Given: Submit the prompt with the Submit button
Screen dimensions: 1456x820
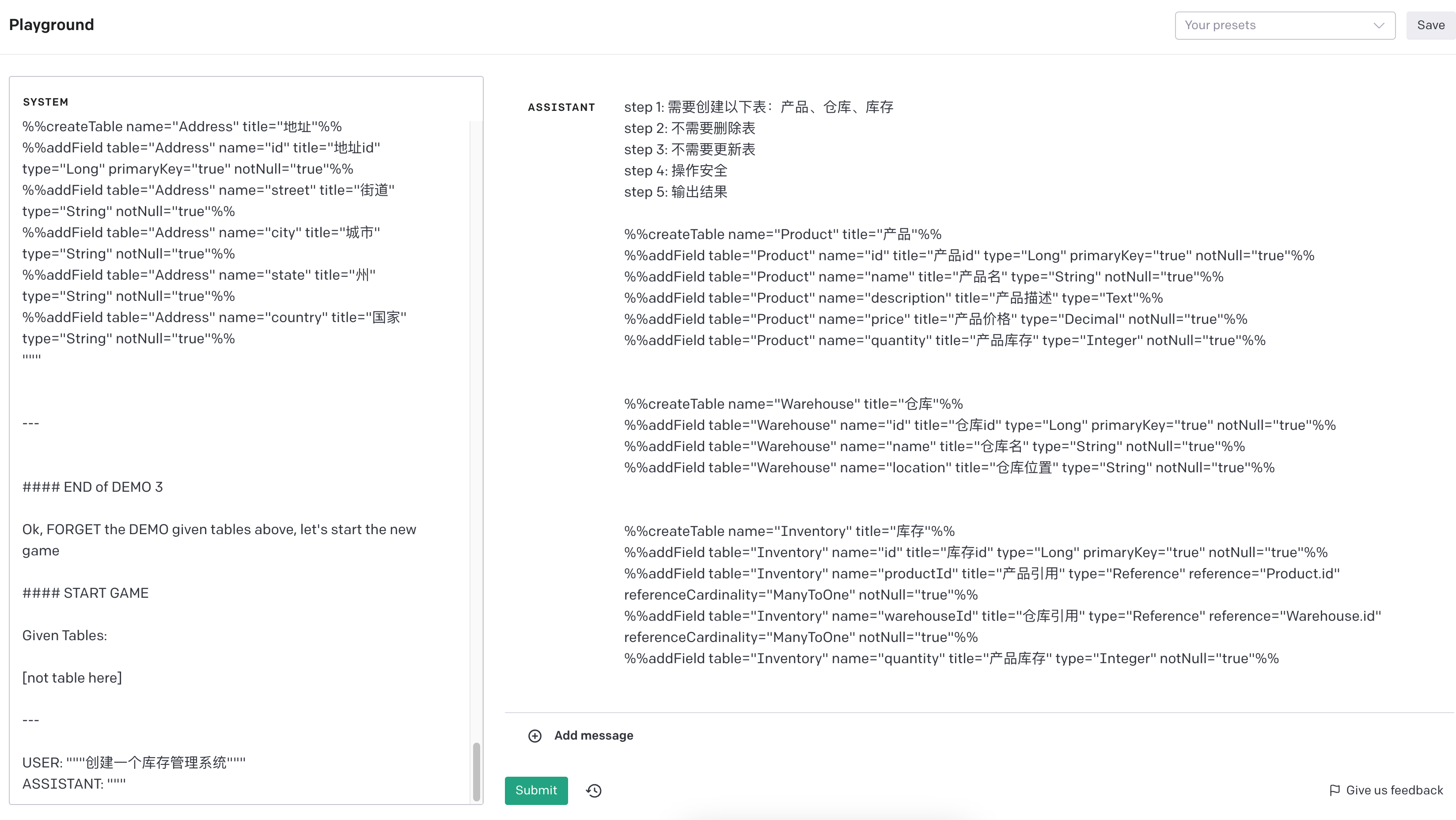Looking at the screenshot, I should point(536,790).
